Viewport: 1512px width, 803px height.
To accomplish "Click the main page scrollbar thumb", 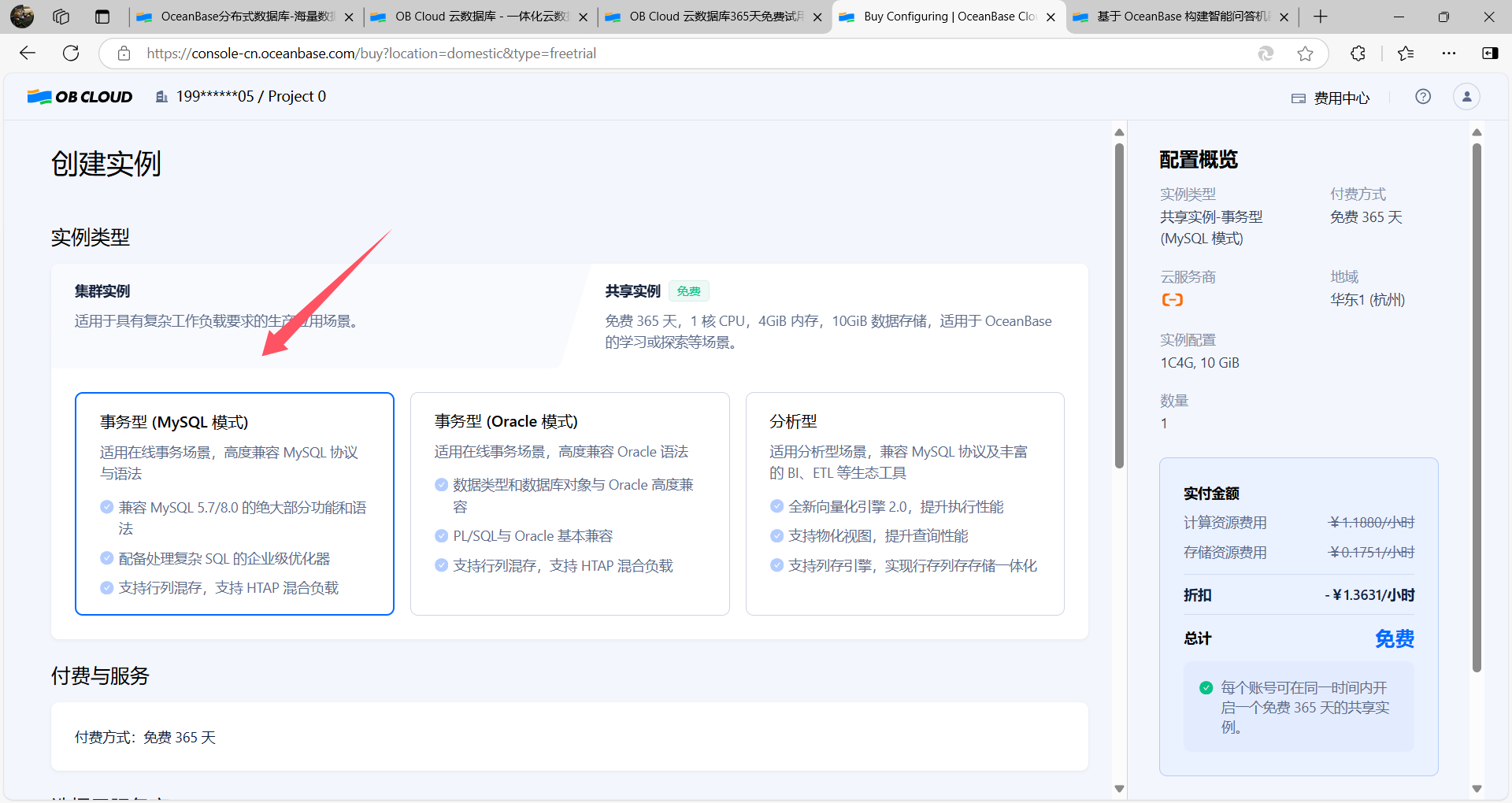I will pos(1119,305).
